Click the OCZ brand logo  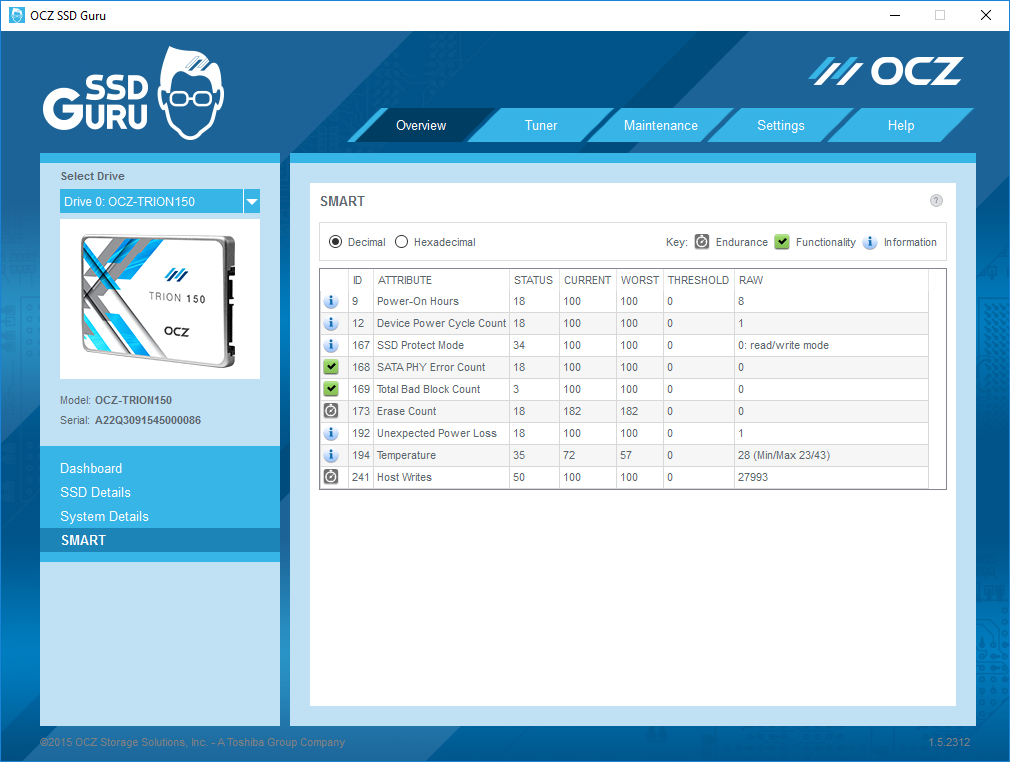point(885,71)
